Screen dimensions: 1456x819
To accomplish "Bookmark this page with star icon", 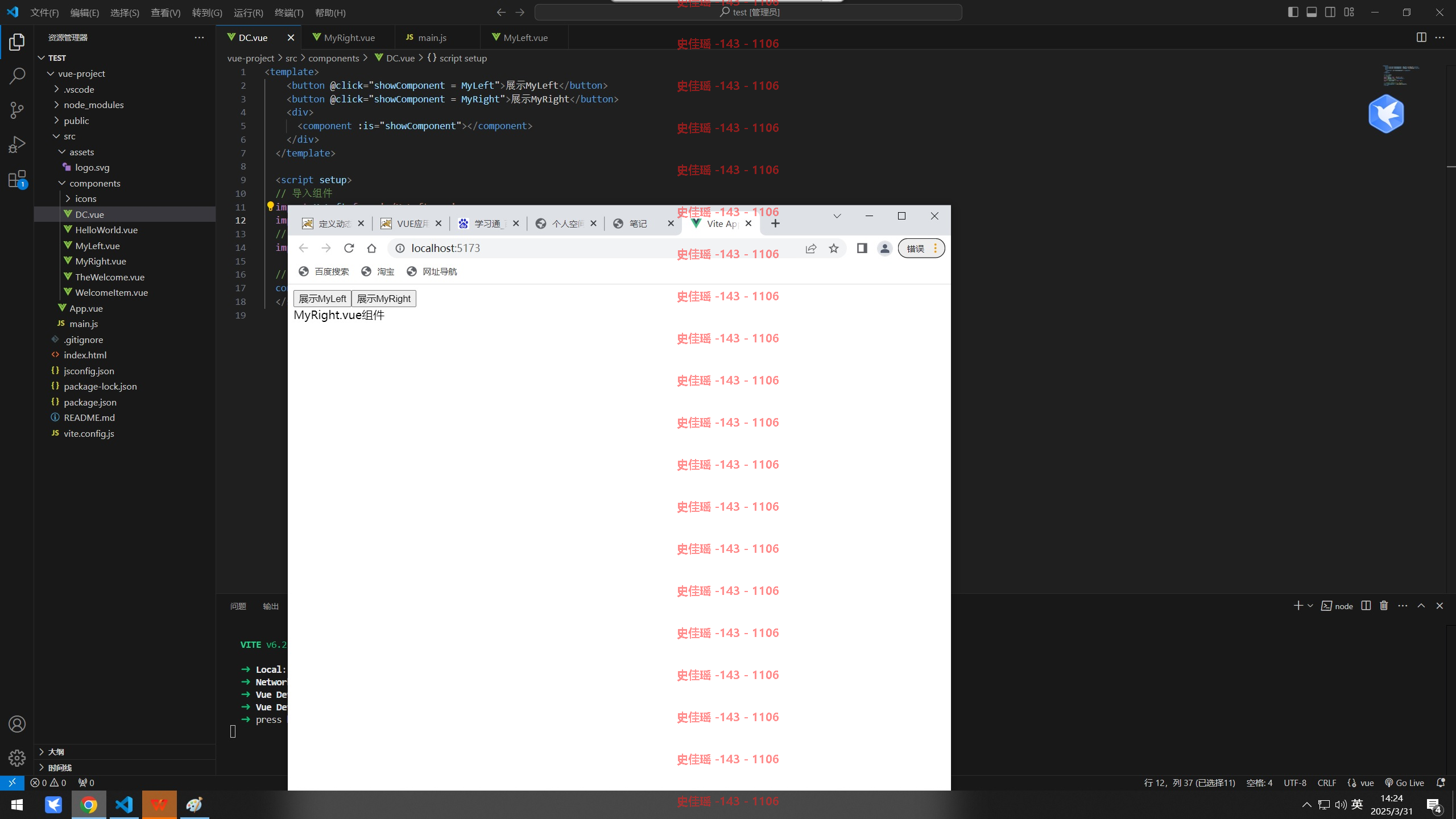I will (834, 248).
